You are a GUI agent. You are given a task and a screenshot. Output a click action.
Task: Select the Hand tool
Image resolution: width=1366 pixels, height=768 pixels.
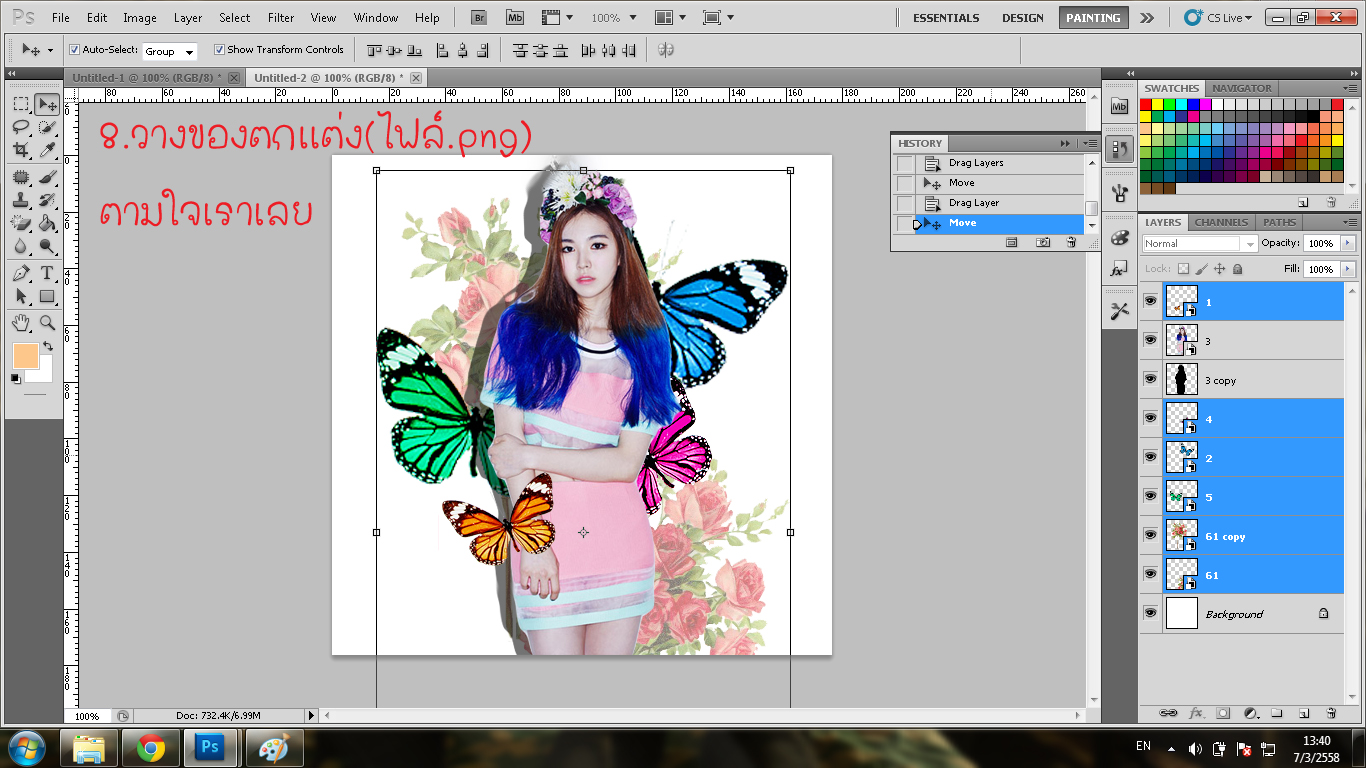click(x=21, y=322)
